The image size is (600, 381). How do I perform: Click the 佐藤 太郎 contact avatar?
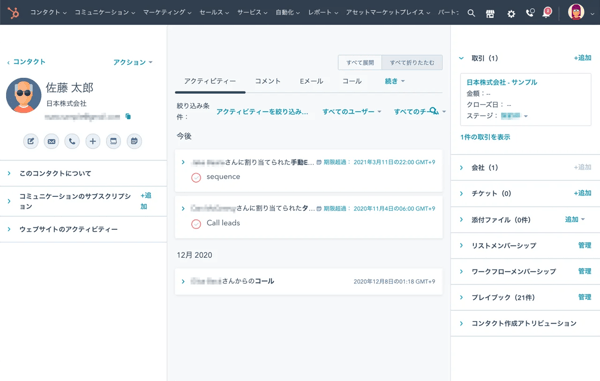coord(24,96)
